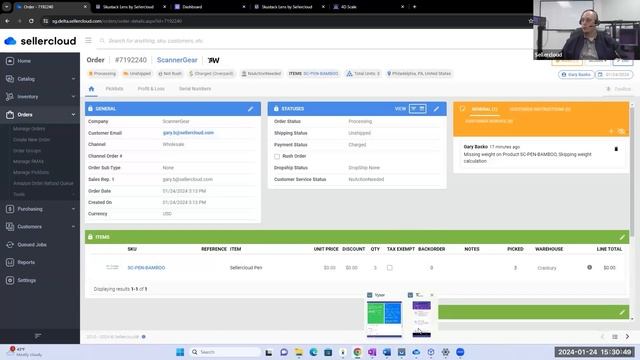Click the Windows taskbar search box

(x=225, y=352)
